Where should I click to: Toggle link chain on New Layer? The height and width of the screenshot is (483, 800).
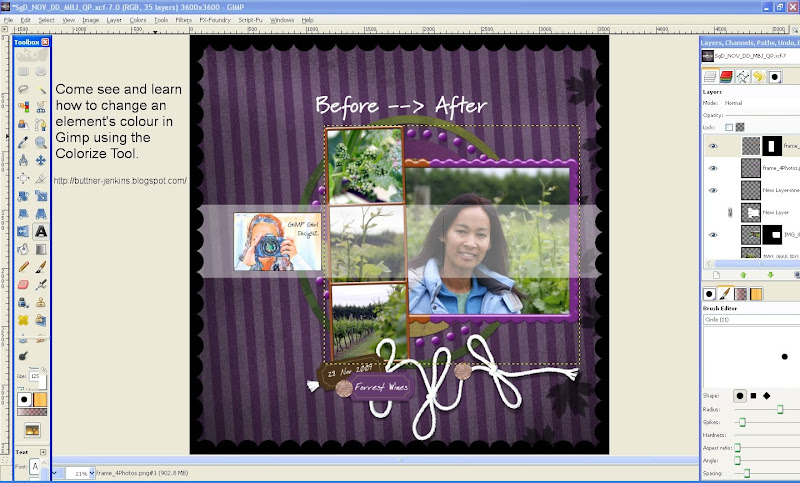(730, 212)
